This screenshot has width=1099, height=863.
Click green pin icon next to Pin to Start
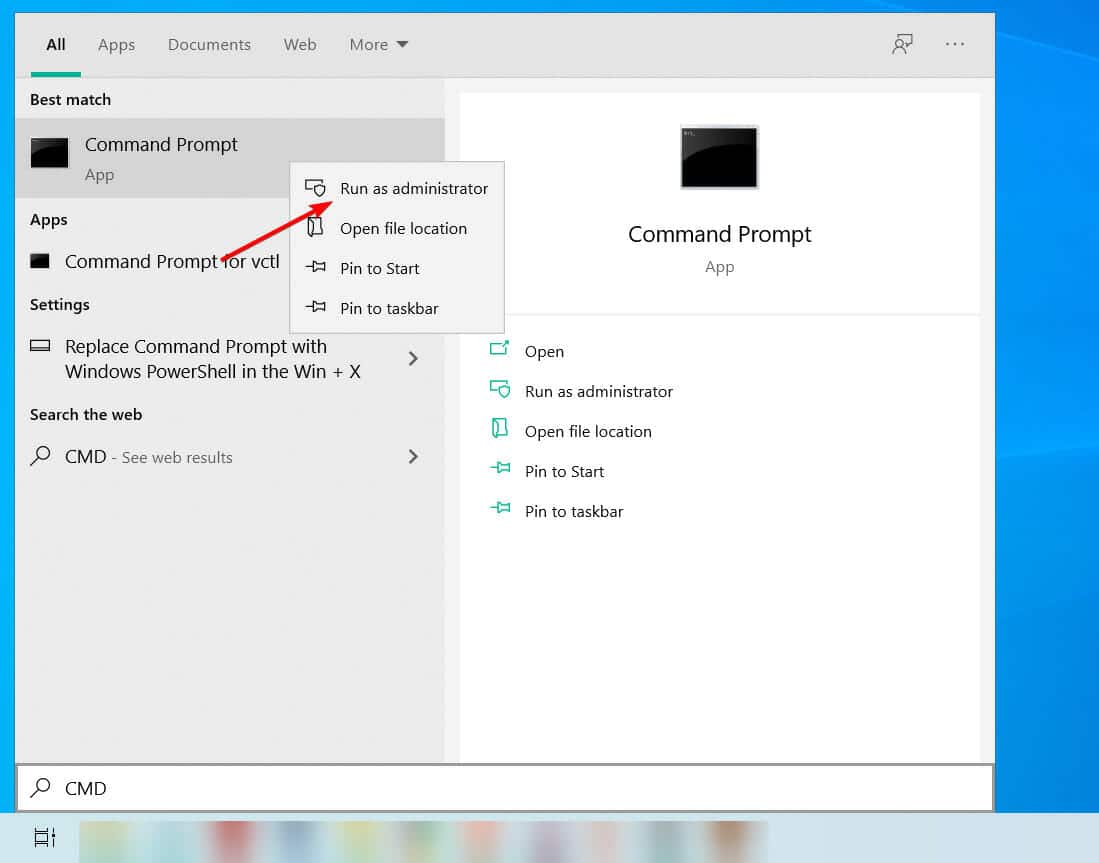(x=500, y=468)
